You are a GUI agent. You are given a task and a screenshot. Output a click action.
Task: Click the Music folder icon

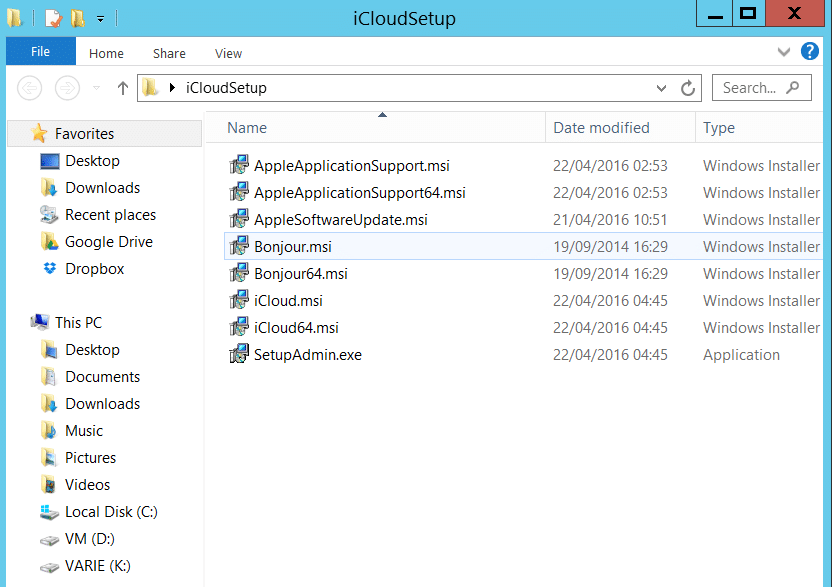coord(49,430)
